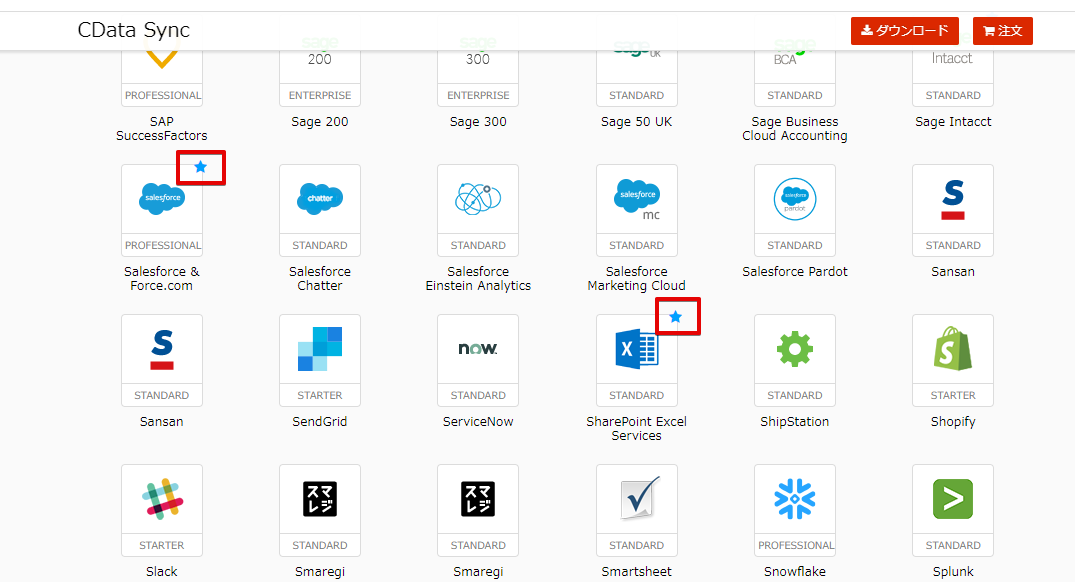Image resolution: width=1075 pixels, height=582 pixels.
Task: Open the SharePoint Excel Services icon
Action: point(637,349)
